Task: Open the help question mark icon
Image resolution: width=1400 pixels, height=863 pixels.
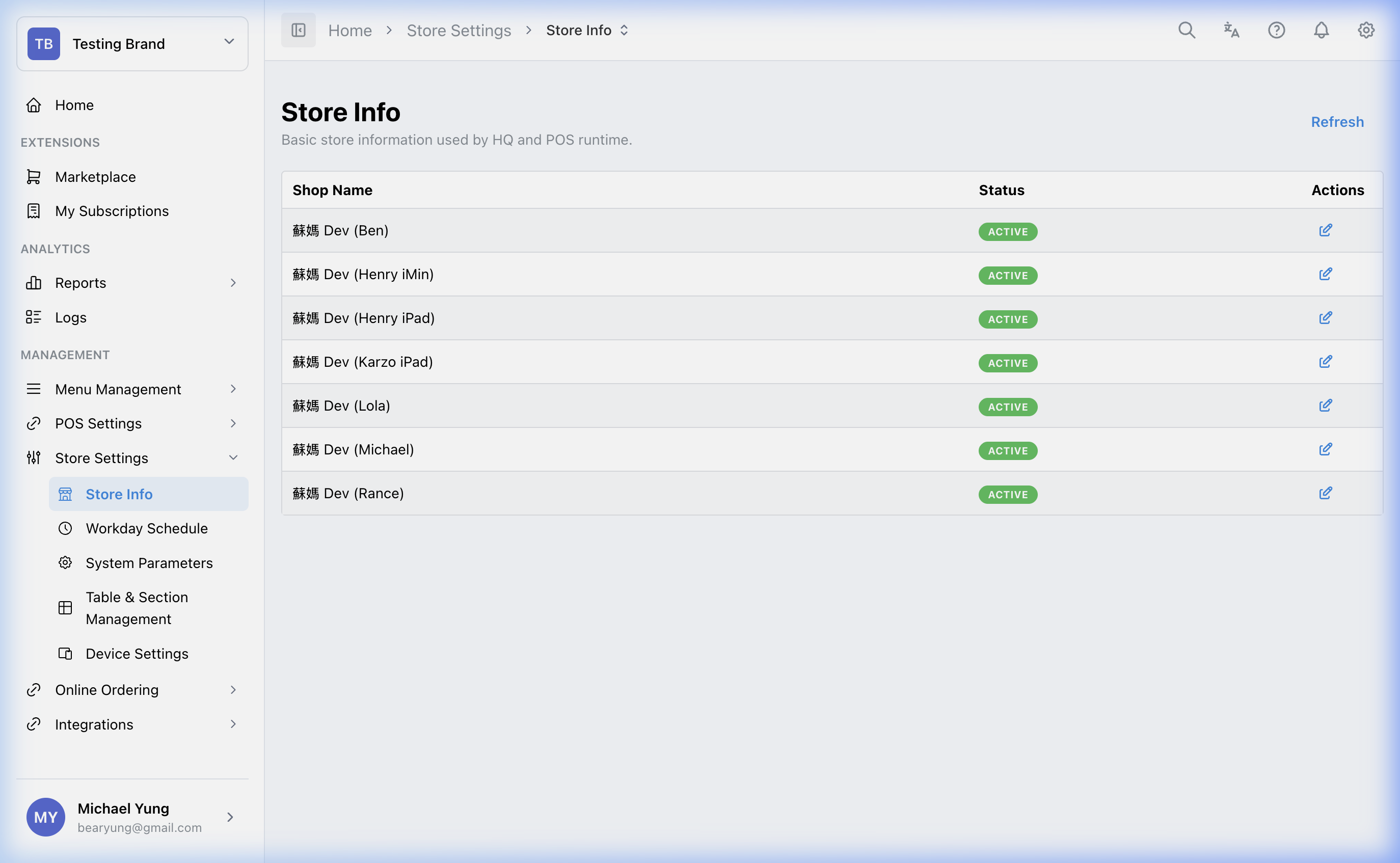Action: point(1276,30)
